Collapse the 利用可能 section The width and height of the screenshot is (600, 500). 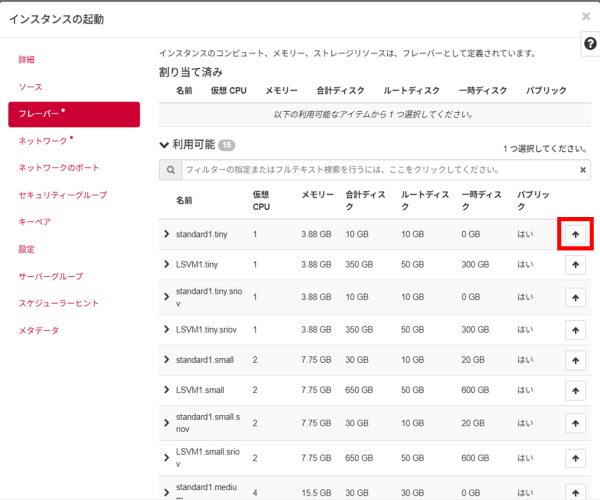166,145
